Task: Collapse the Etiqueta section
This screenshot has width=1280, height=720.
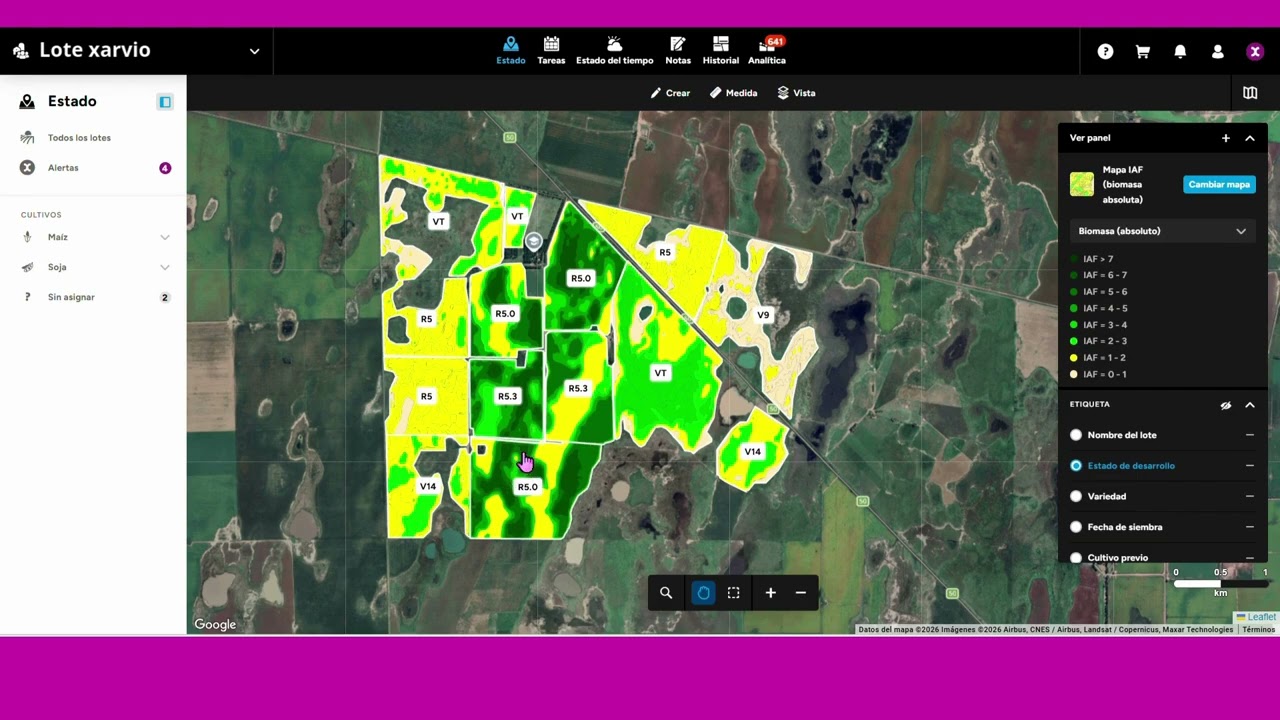Action: pyautogui.click(x=1250, y=405)
